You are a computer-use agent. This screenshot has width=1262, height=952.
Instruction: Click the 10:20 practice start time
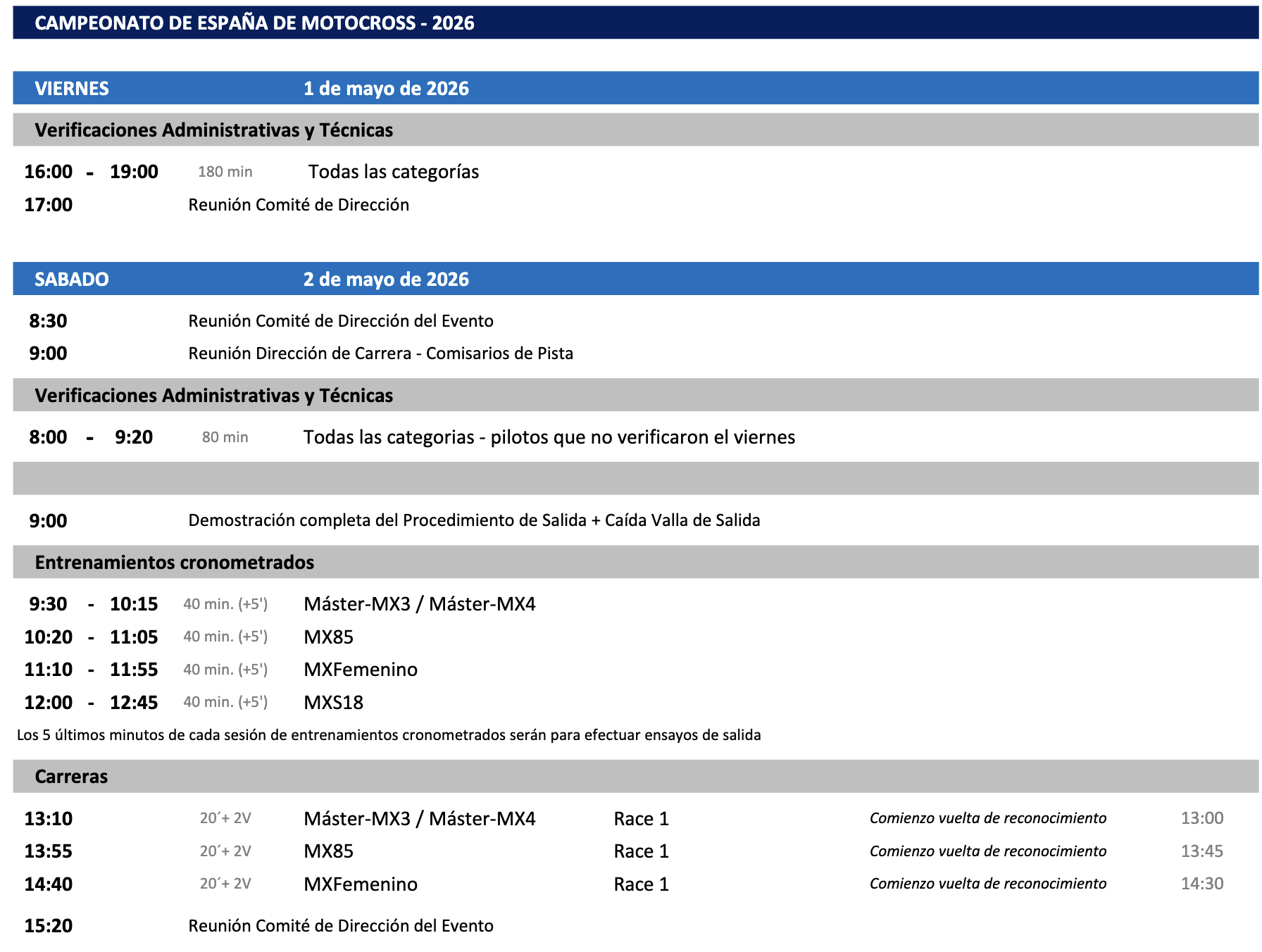tap(49, 637)
